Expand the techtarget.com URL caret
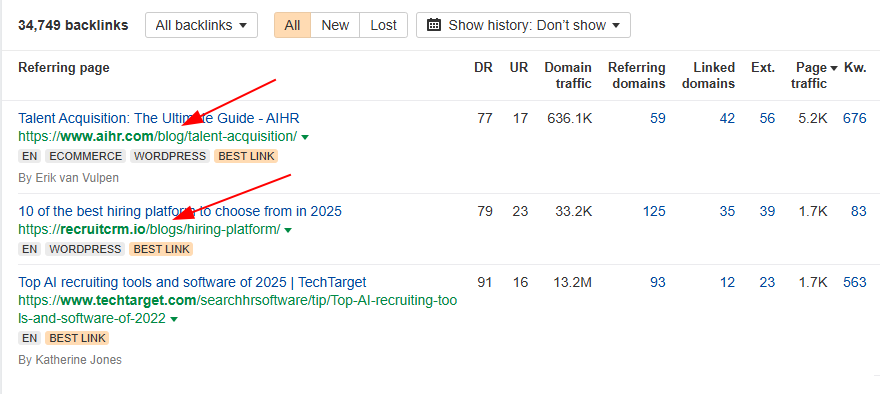This screenshot has width=880, height=394. click(173, 319)
